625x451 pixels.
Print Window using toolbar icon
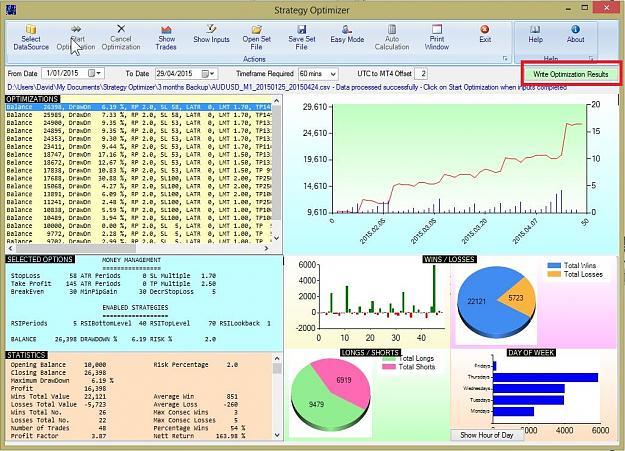click(x=437, y=37)
